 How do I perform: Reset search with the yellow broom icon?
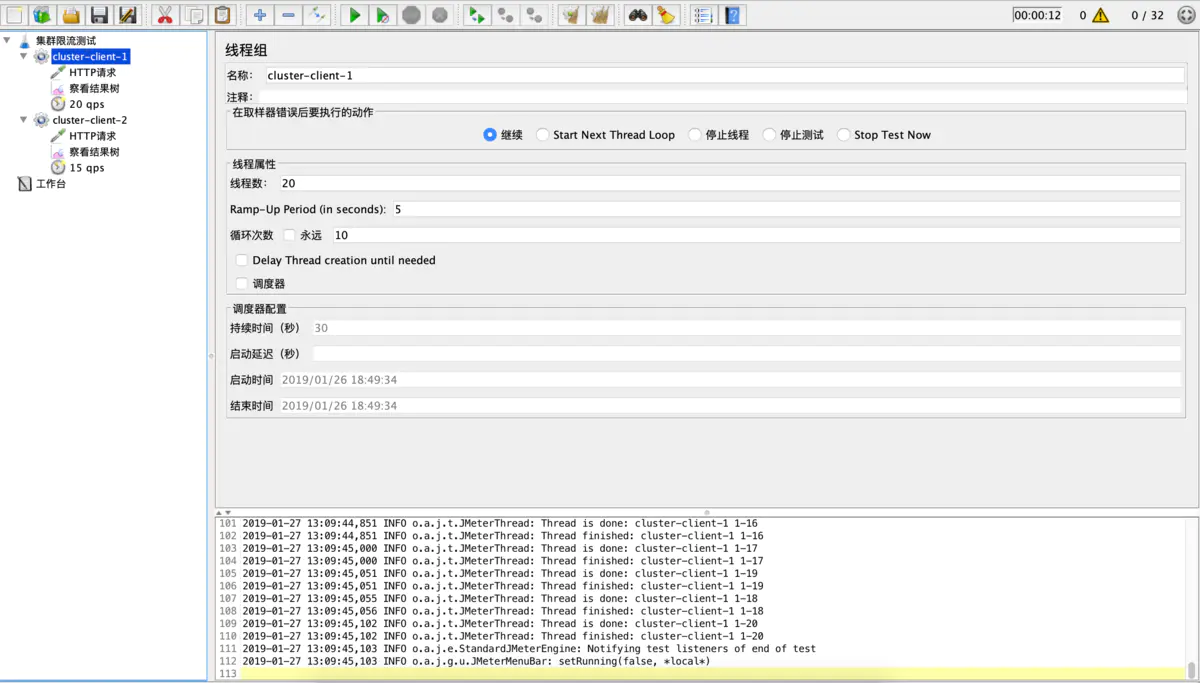pyautogui.click(x=666, y=15)
